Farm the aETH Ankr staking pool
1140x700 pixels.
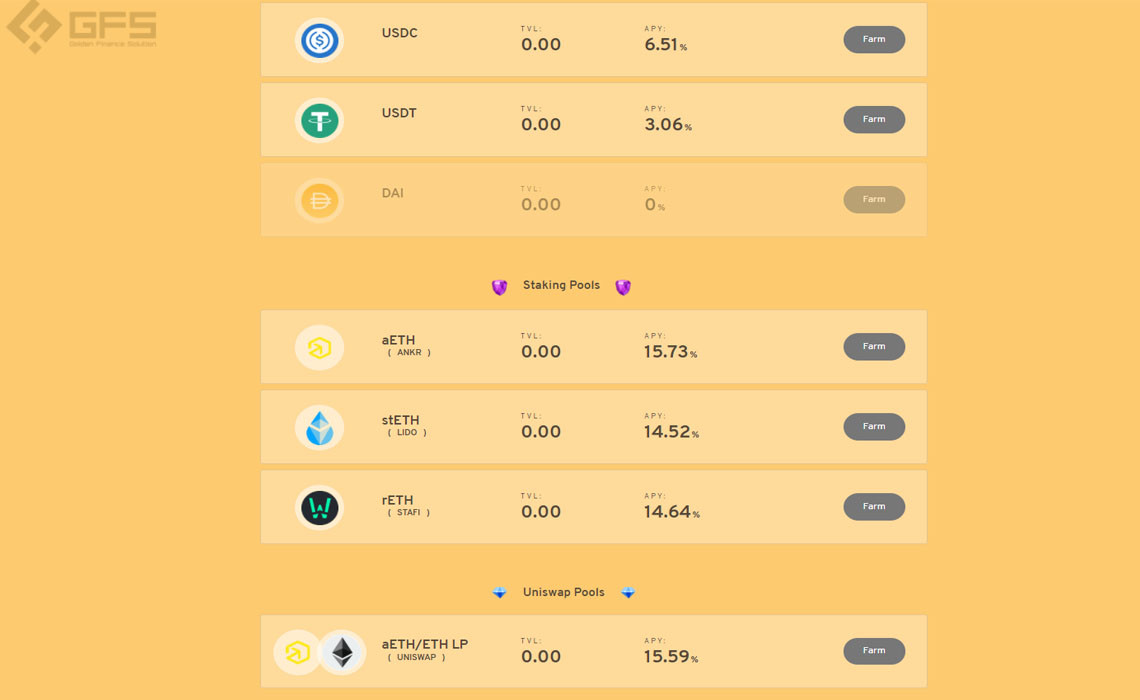[874, 347]
